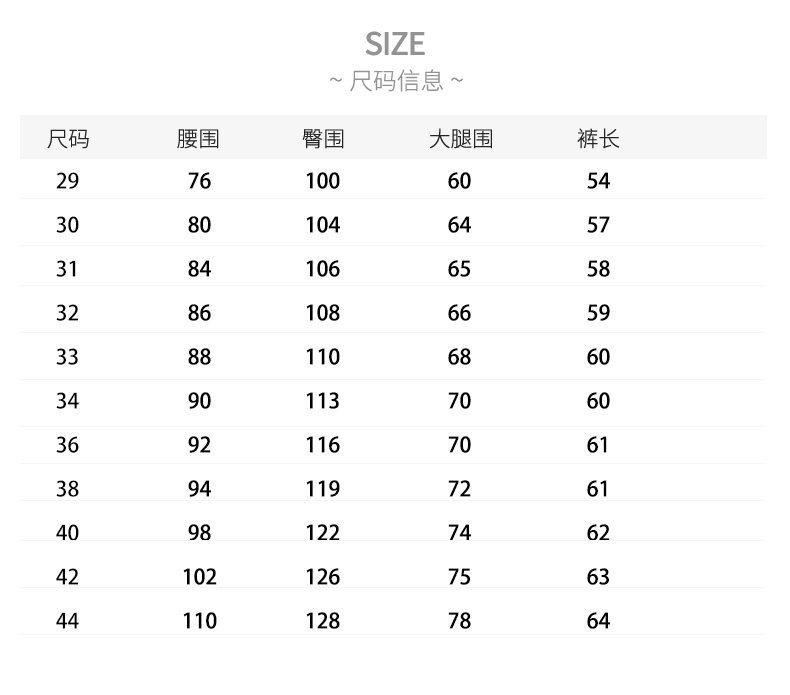Select the 尺码 column header
The width and height of the screenshot is (790, 695).
(x=68, y=139)
